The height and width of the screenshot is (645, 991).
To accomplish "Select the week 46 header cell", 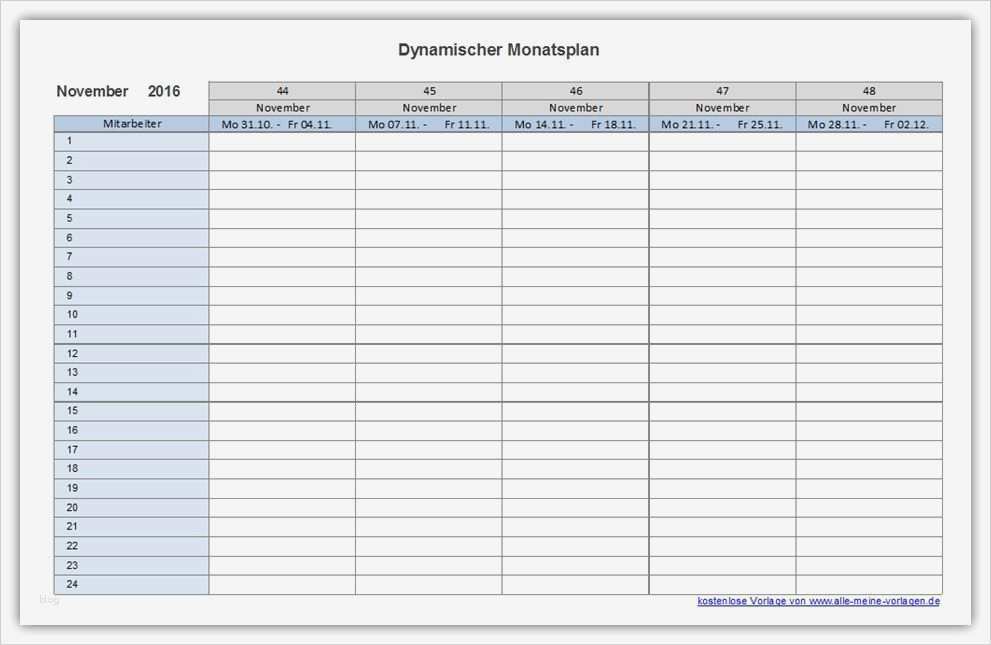I will click(575, 90).
